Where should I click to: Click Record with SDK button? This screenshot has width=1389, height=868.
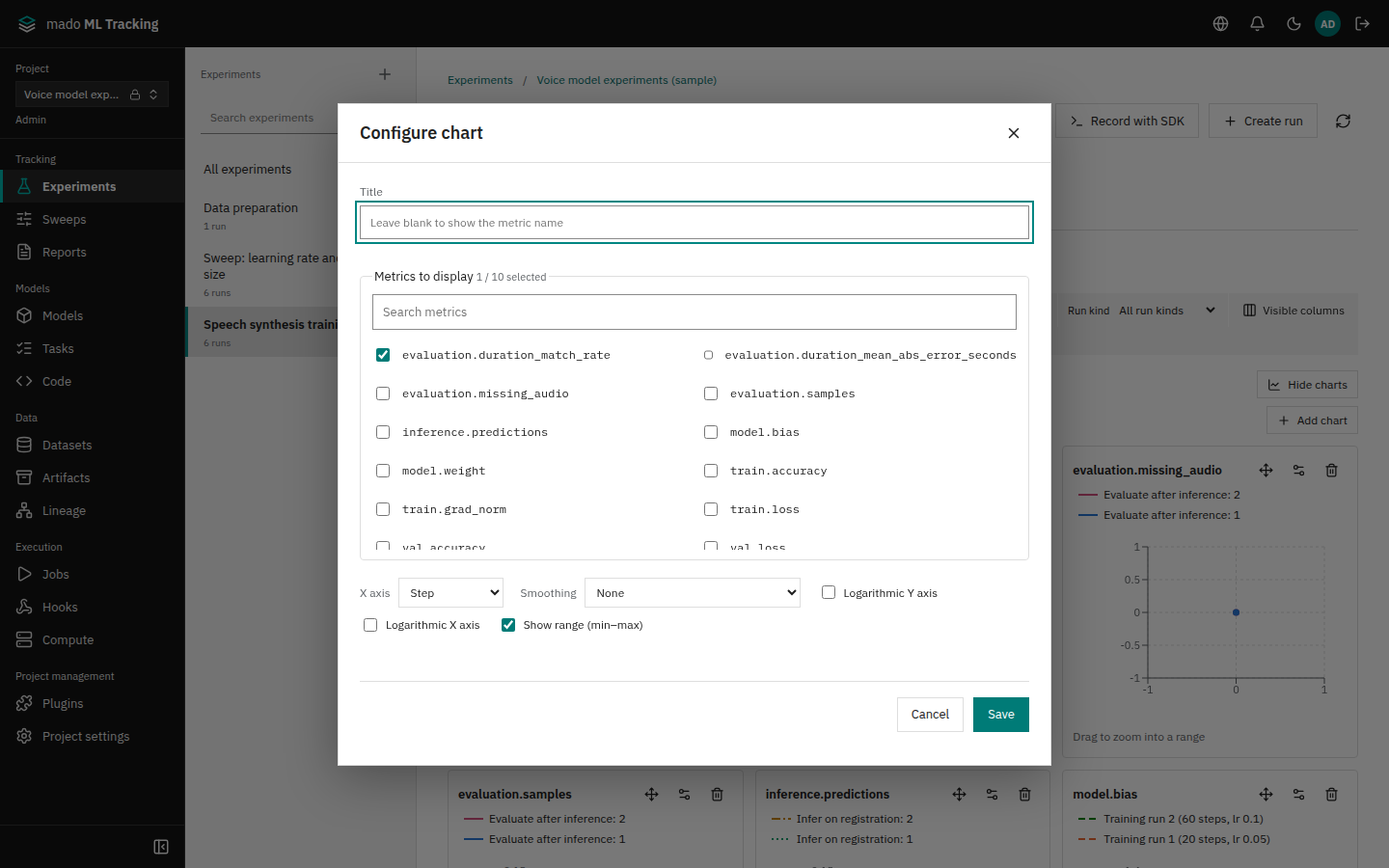(1127, 122)
